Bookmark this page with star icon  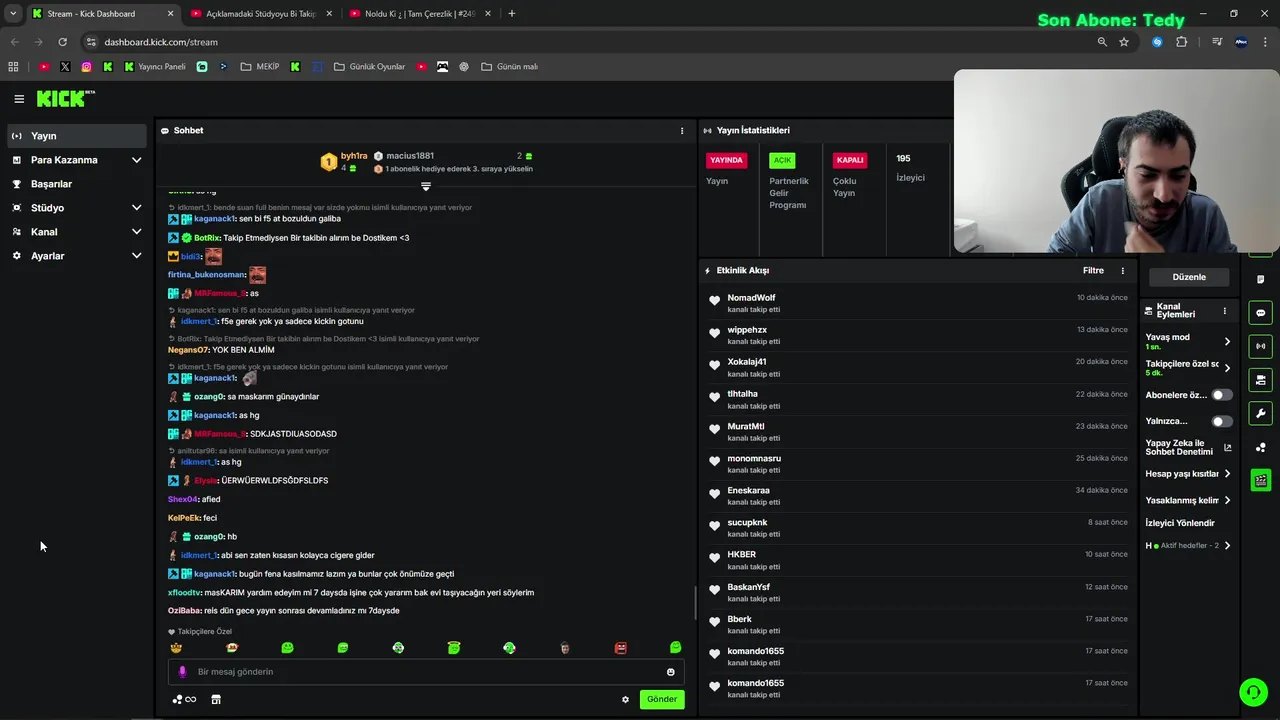click(1124, 42)
